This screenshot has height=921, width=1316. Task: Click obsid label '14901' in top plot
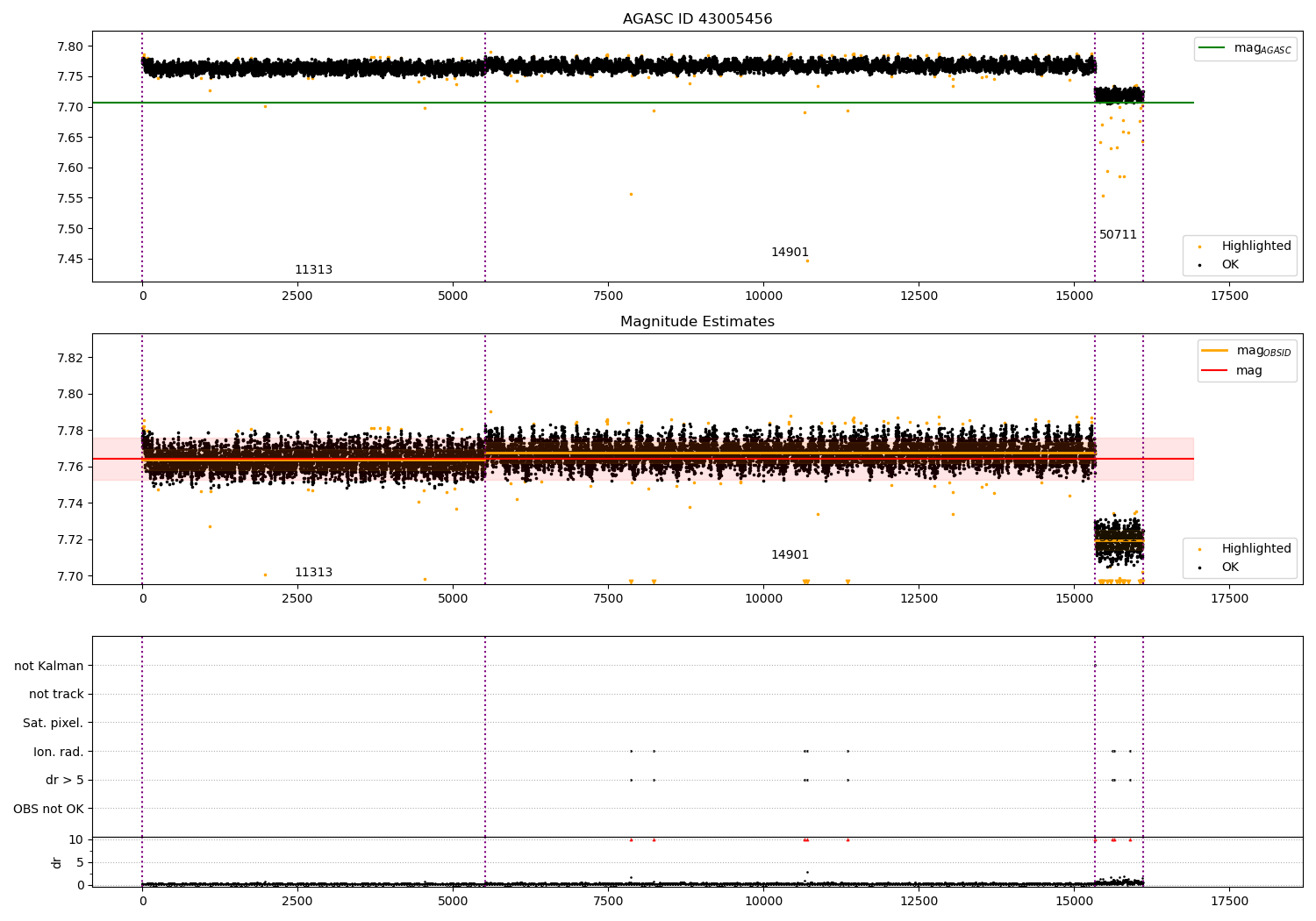[x=790, y=252]
